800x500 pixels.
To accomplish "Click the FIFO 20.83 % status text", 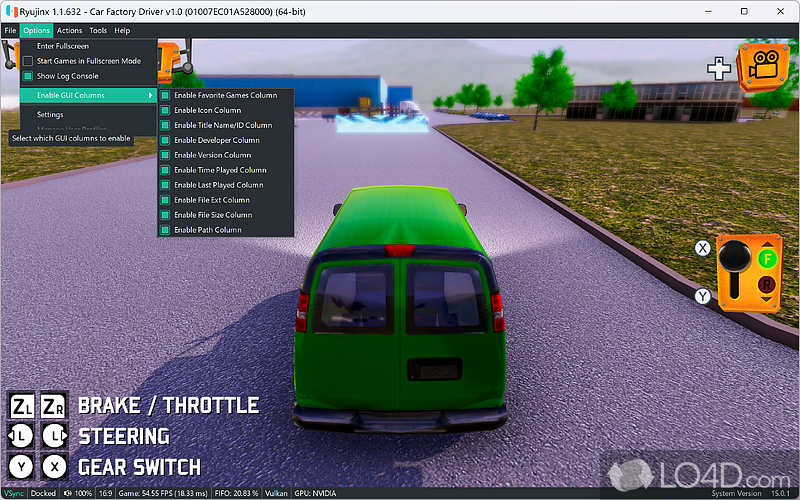I will [x=237, y=493].
